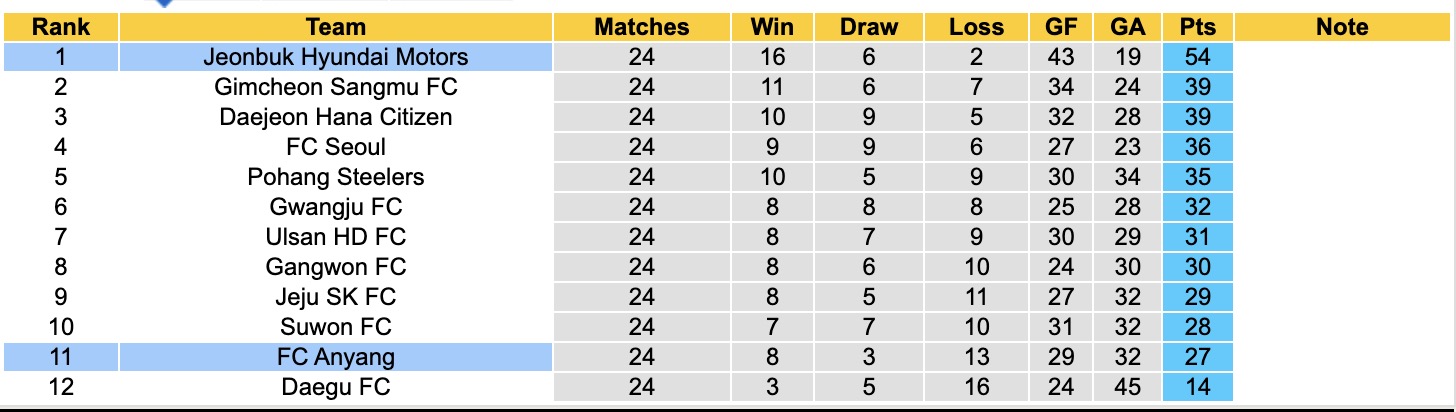Select the Loss column header
The image size is (1456, 412).
(x=976, y=28)
